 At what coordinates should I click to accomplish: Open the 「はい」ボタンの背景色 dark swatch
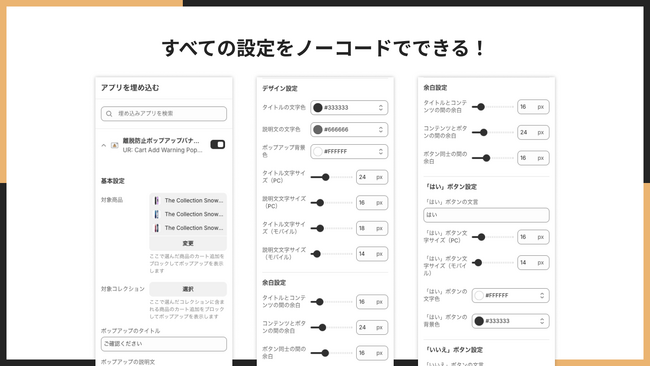479,321
